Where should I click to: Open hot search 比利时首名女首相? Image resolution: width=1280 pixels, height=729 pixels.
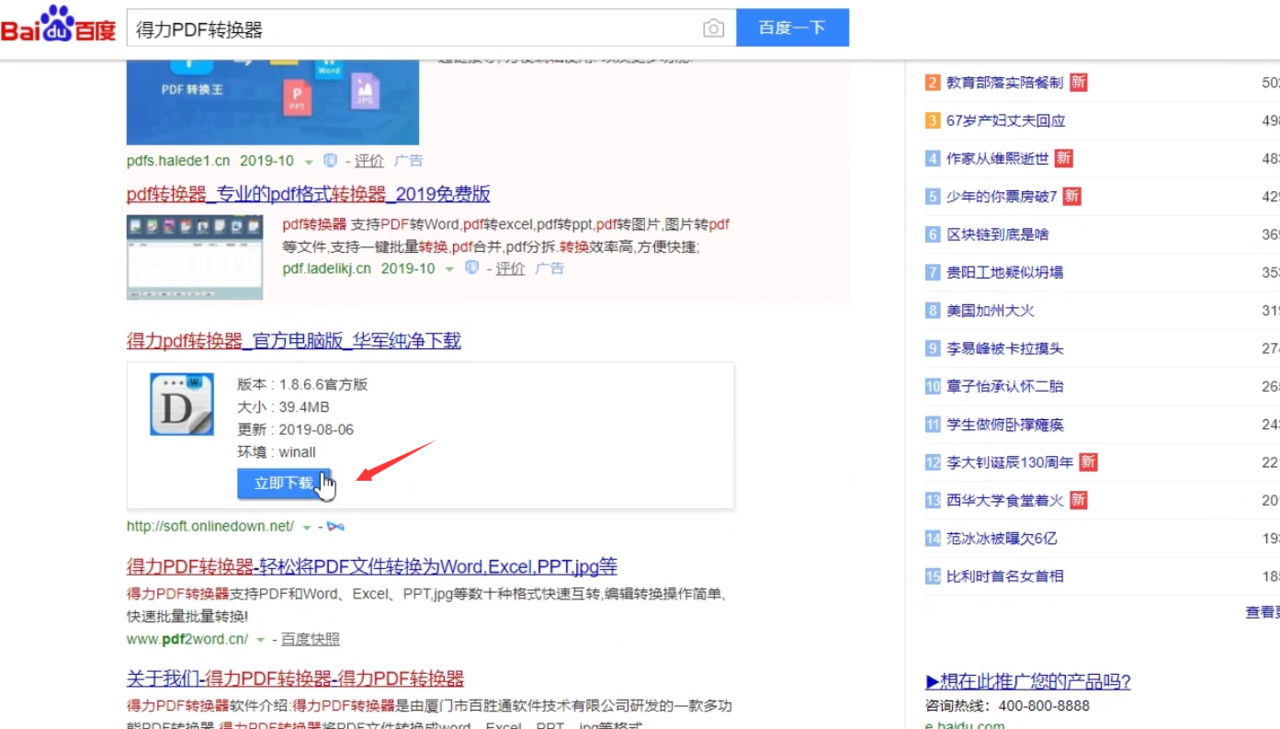pos(1005,577)
